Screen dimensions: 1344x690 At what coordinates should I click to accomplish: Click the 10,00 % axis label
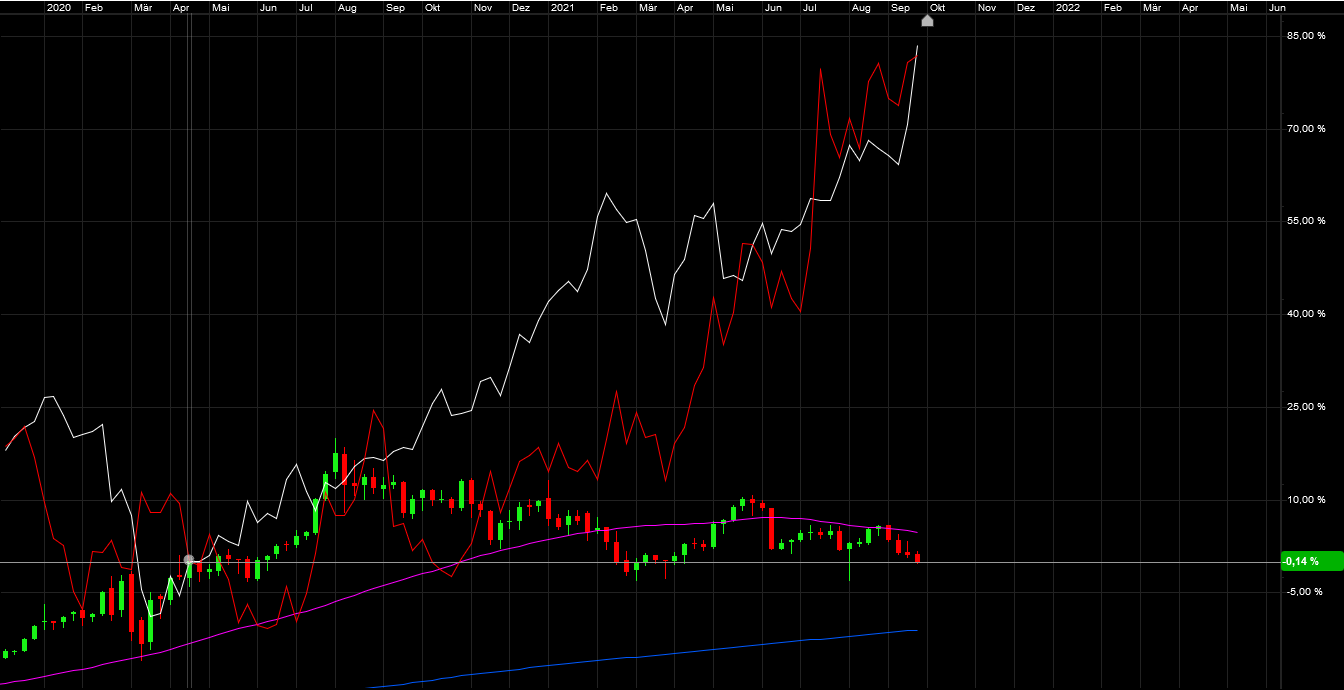1306,499
